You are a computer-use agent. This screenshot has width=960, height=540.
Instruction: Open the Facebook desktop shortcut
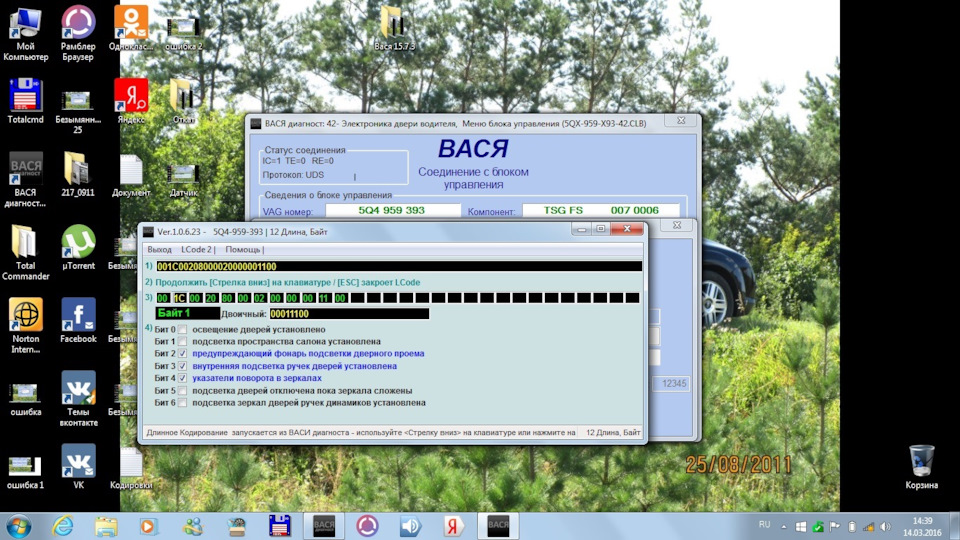78,320
